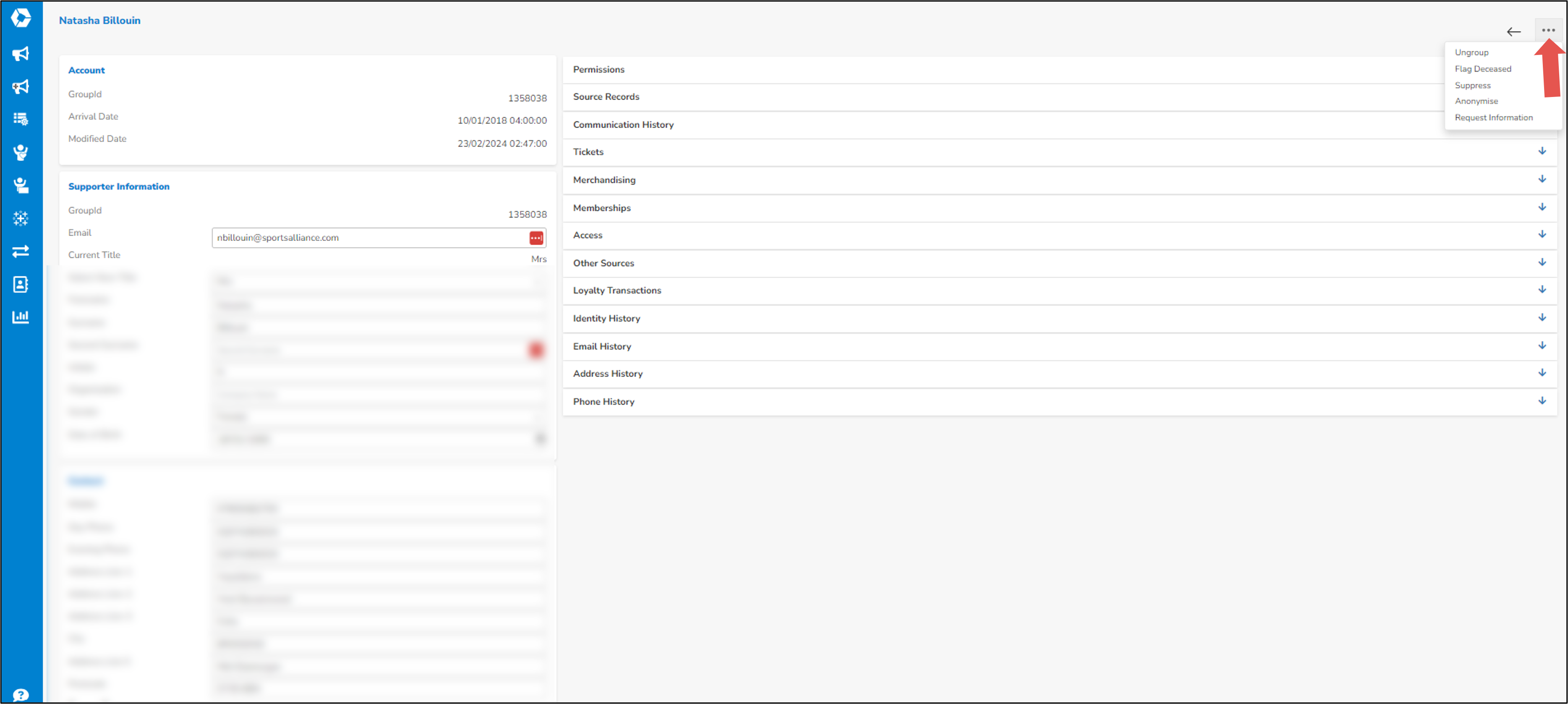The height and width of the screenshot is (704, 1568).
Task: Expand the Phone History section
Action: click(1542, 400)
